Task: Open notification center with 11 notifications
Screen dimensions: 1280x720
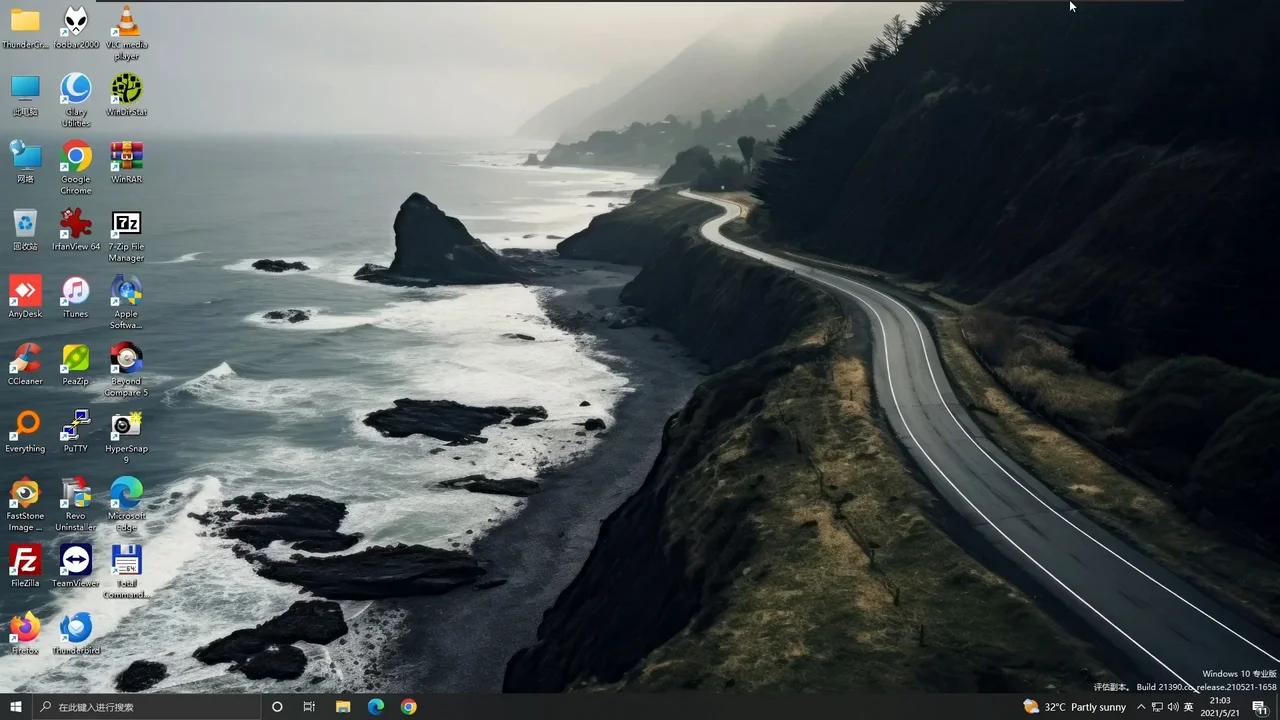Action: click(1262, 707)
